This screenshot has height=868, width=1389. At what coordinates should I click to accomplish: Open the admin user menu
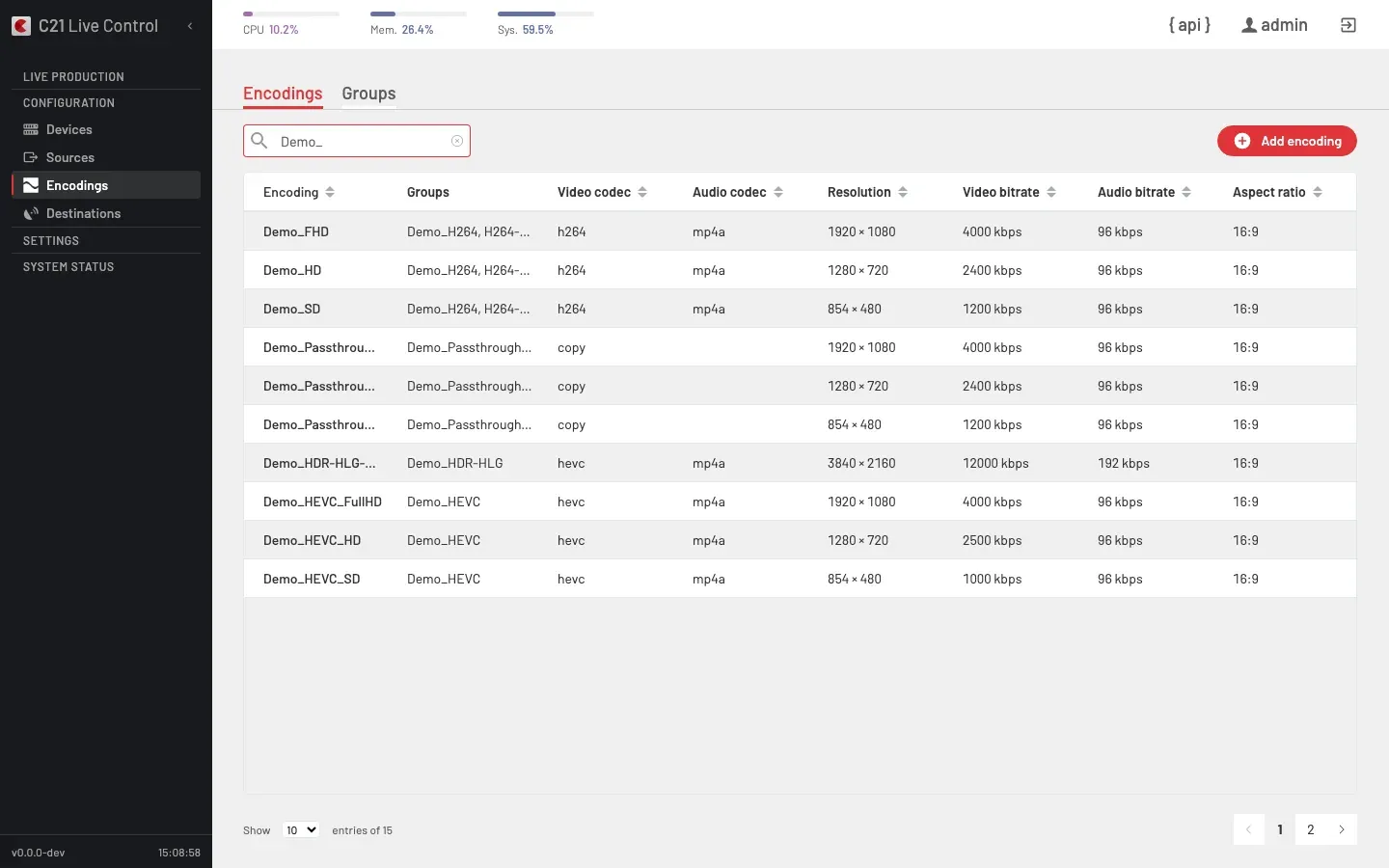[x=1274, y=25]
